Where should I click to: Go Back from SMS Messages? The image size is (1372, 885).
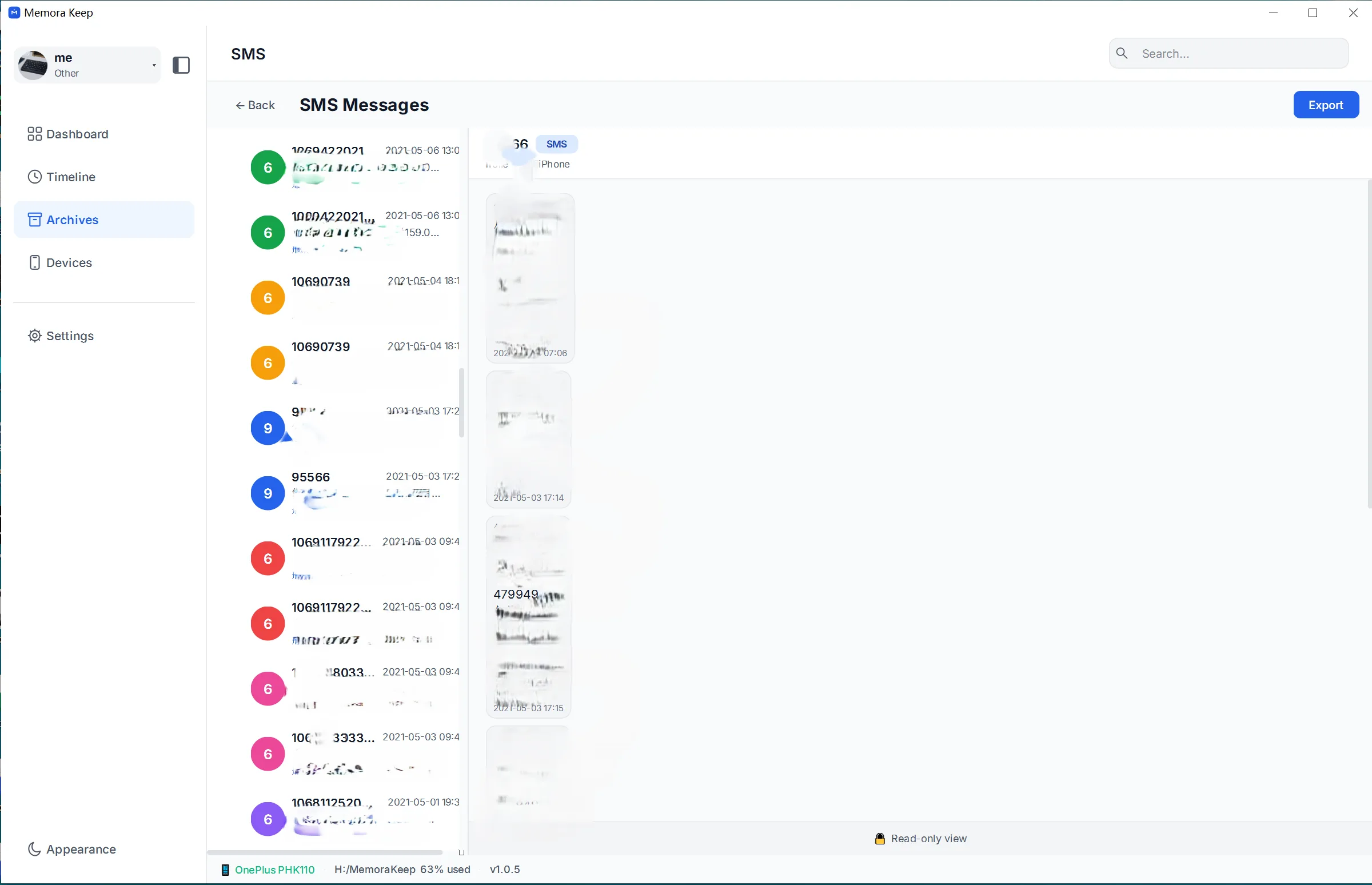coord(255,105)
